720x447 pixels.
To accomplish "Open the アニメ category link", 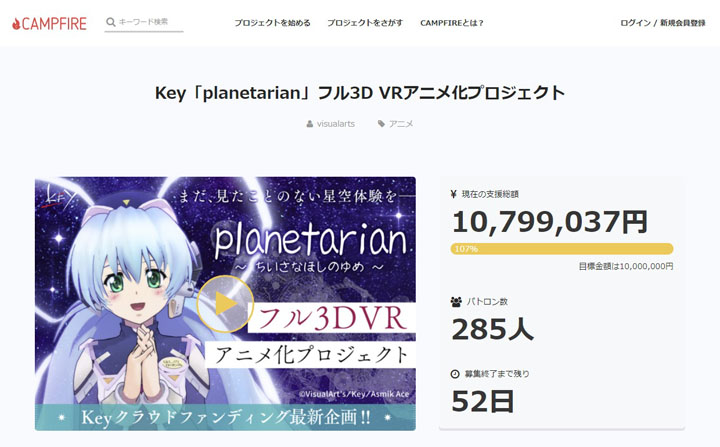I will (x=401, y=124).
